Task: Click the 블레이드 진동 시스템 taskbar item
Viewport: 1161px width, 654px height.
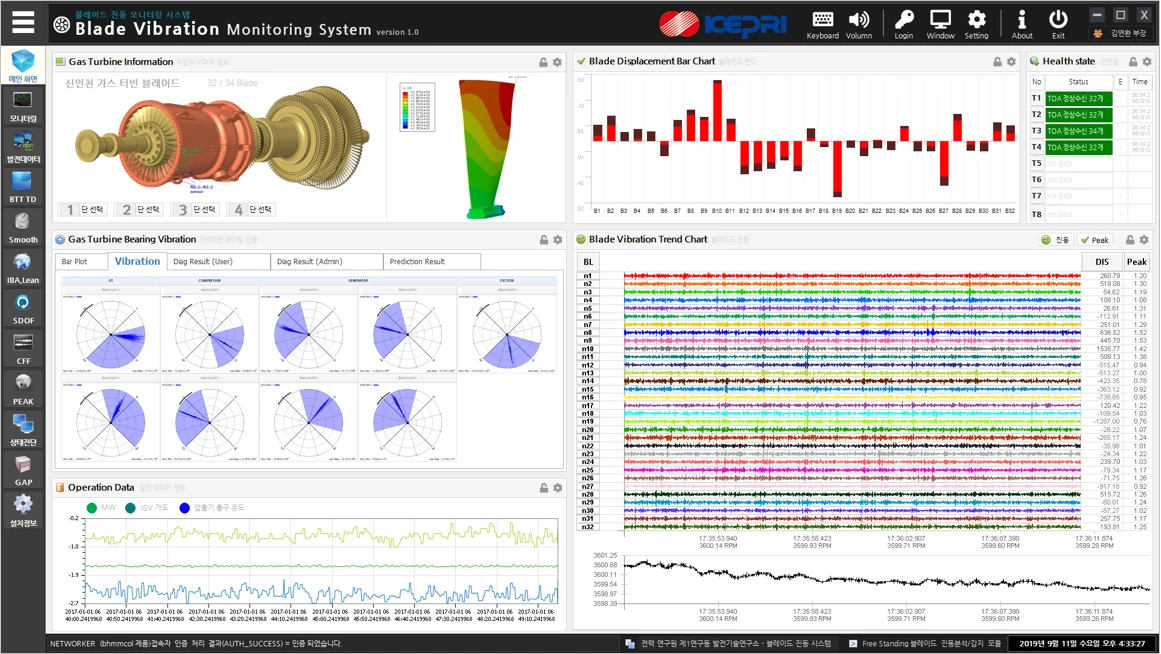Action: (x=729, y=644)
